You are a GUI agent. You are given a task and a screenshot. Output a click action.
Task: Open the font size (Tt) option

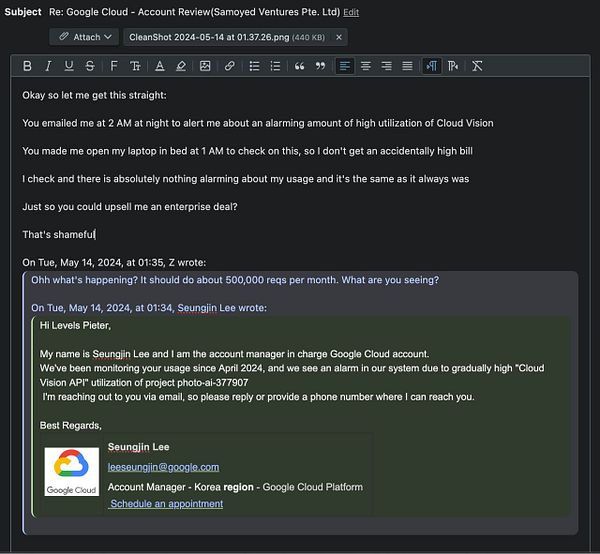coord(135,66)
